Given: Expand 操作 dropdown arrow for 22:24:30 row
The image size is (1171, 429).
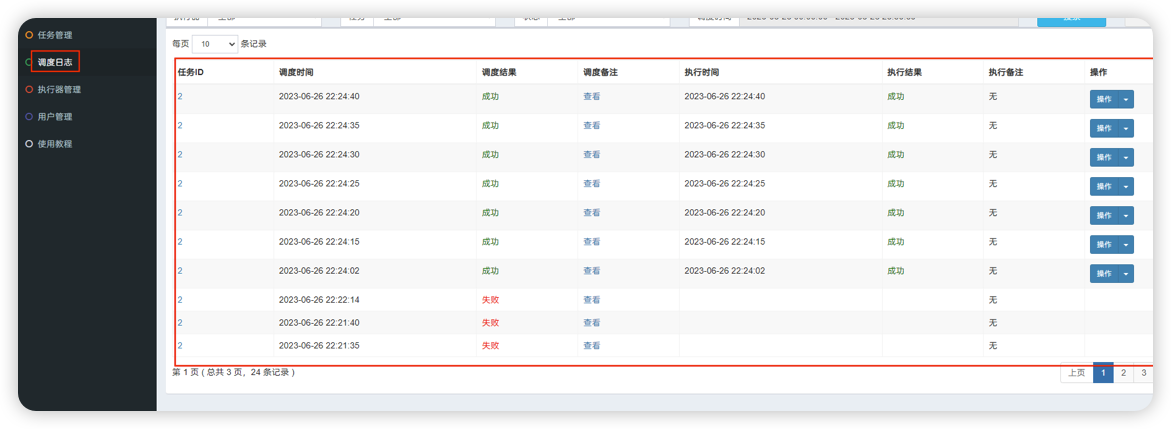Looking at the screenshot, I should 1126,158.
